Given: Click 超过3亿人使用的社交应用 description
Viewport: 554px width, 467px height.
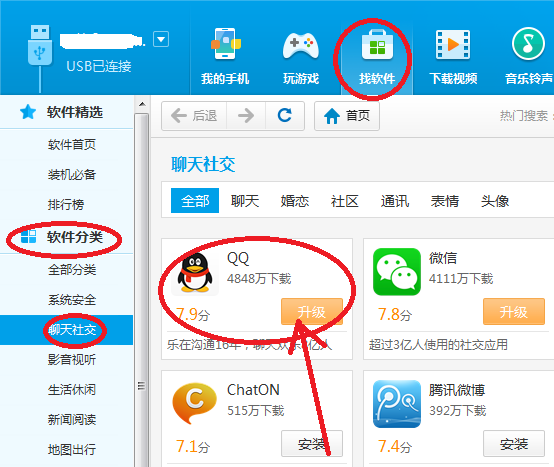Looking at the screenshot, I should pyautogui.click(x=438, y=344).
